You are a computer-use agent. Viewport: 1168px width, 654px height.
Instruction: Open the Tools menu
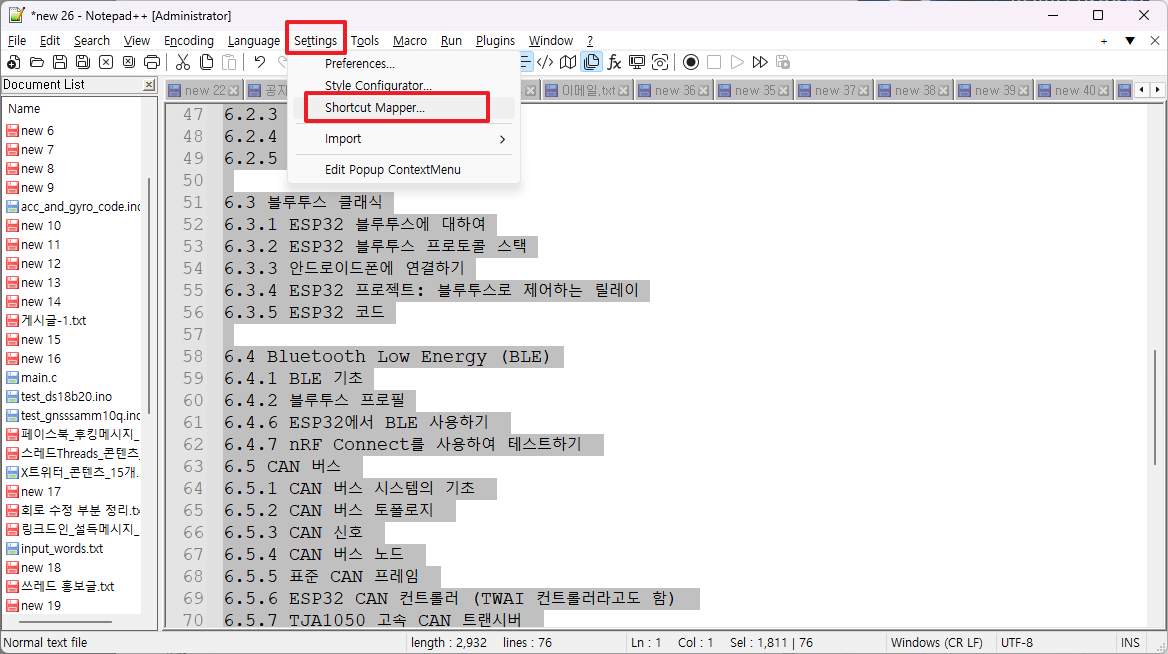tap(365, 41)
